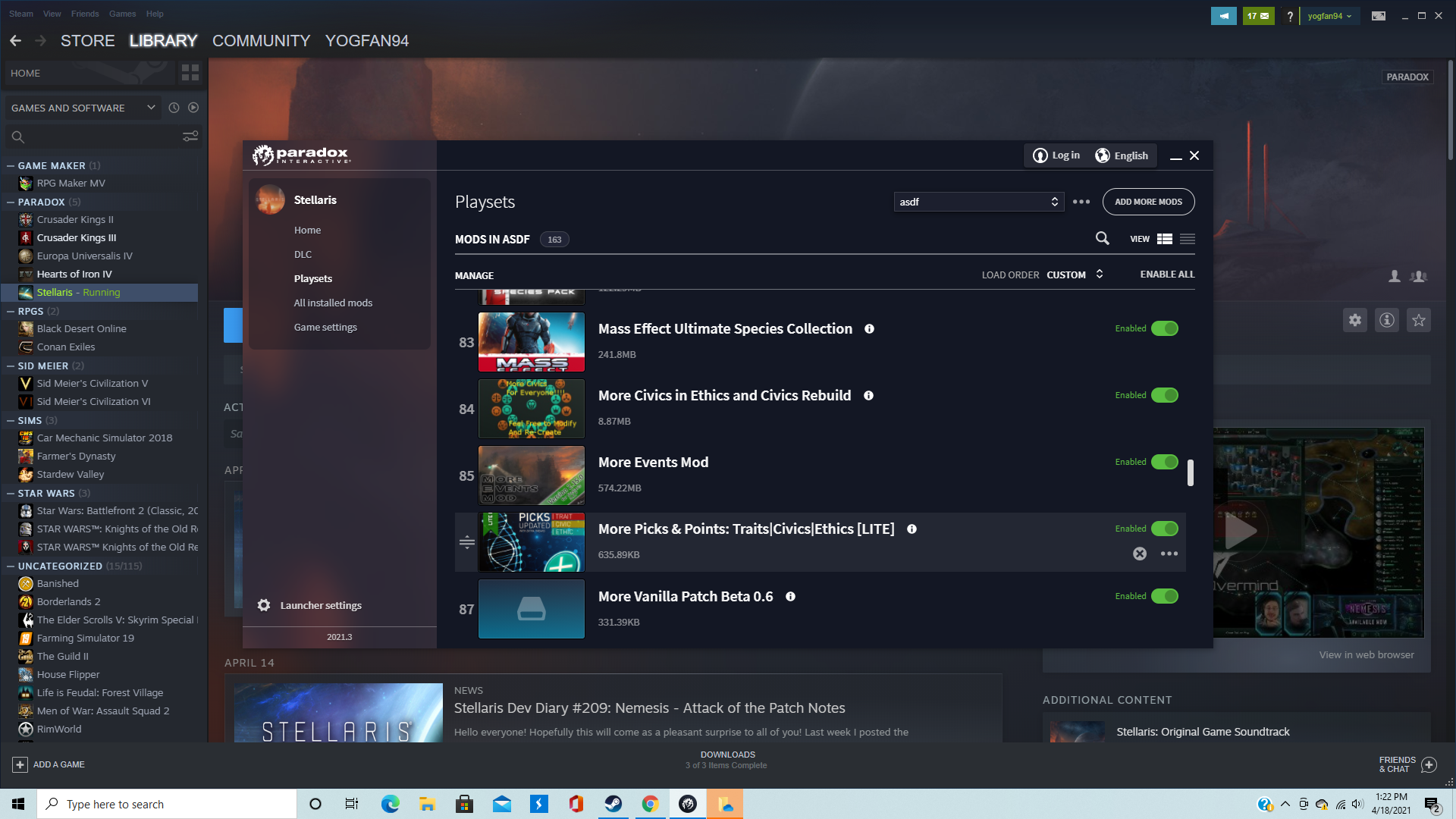
Task: Open More Picks & Points options menu
Action: tap(1169, 554)
